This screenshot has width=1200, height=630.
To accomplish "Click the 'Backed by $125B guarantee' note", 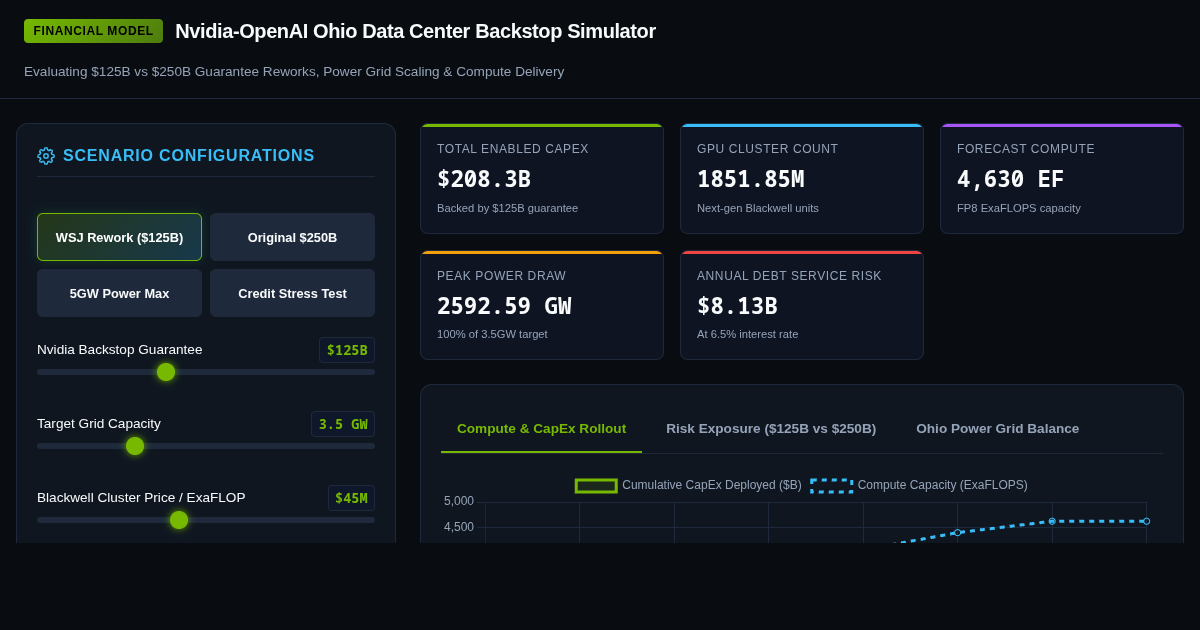I will click(x=507, y=208).
